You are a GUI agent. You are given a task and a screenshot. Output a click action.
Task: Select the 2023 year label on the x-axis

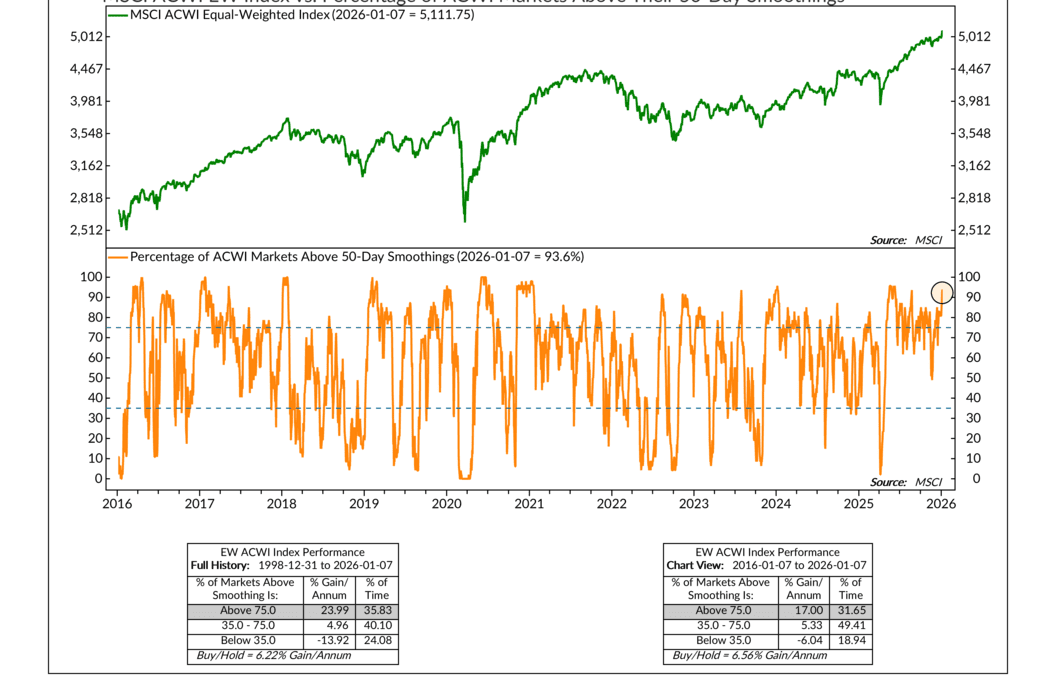(x=693, y=504)
